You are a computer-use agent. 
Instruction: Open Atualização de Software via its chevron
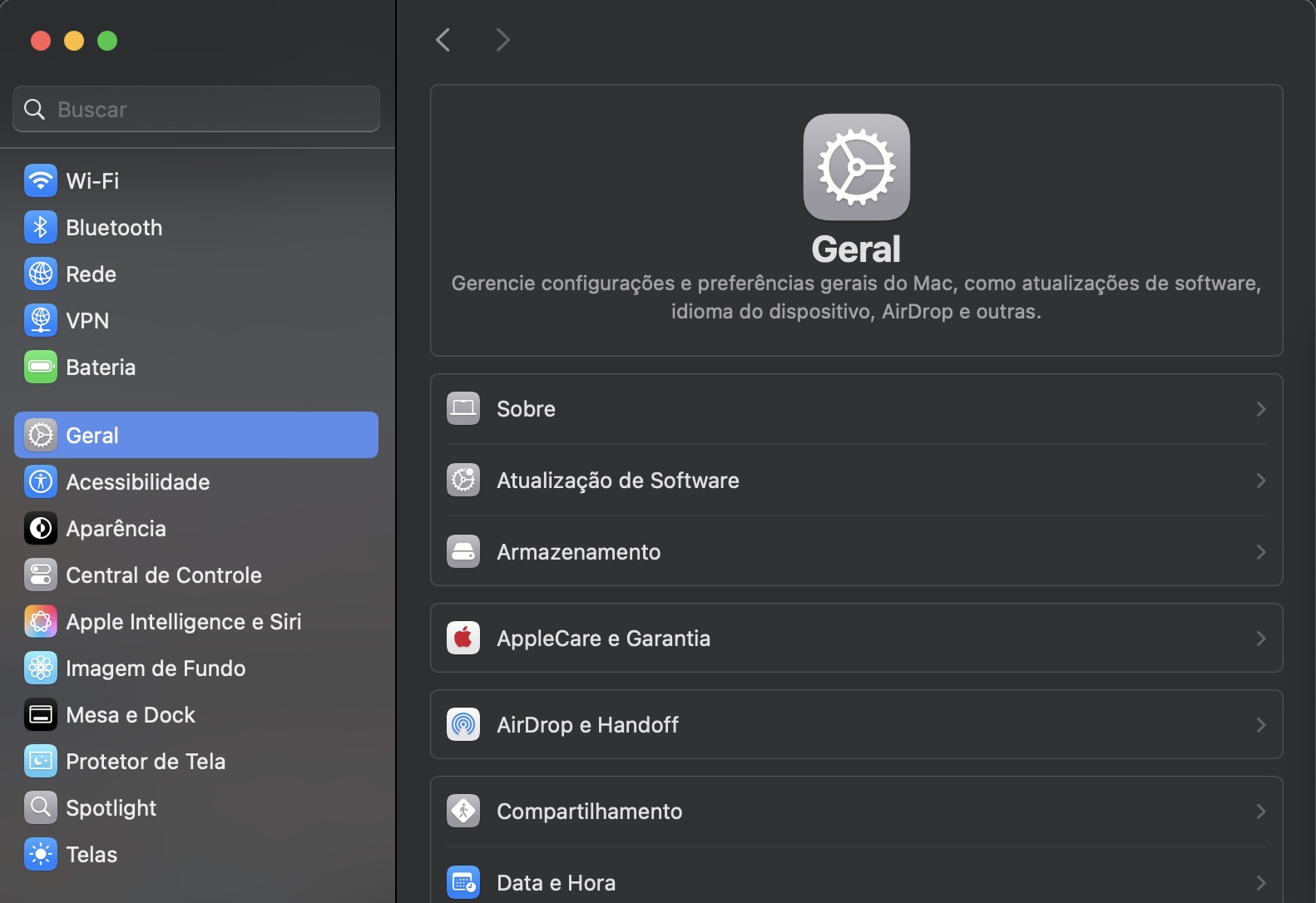point(1261,481)
